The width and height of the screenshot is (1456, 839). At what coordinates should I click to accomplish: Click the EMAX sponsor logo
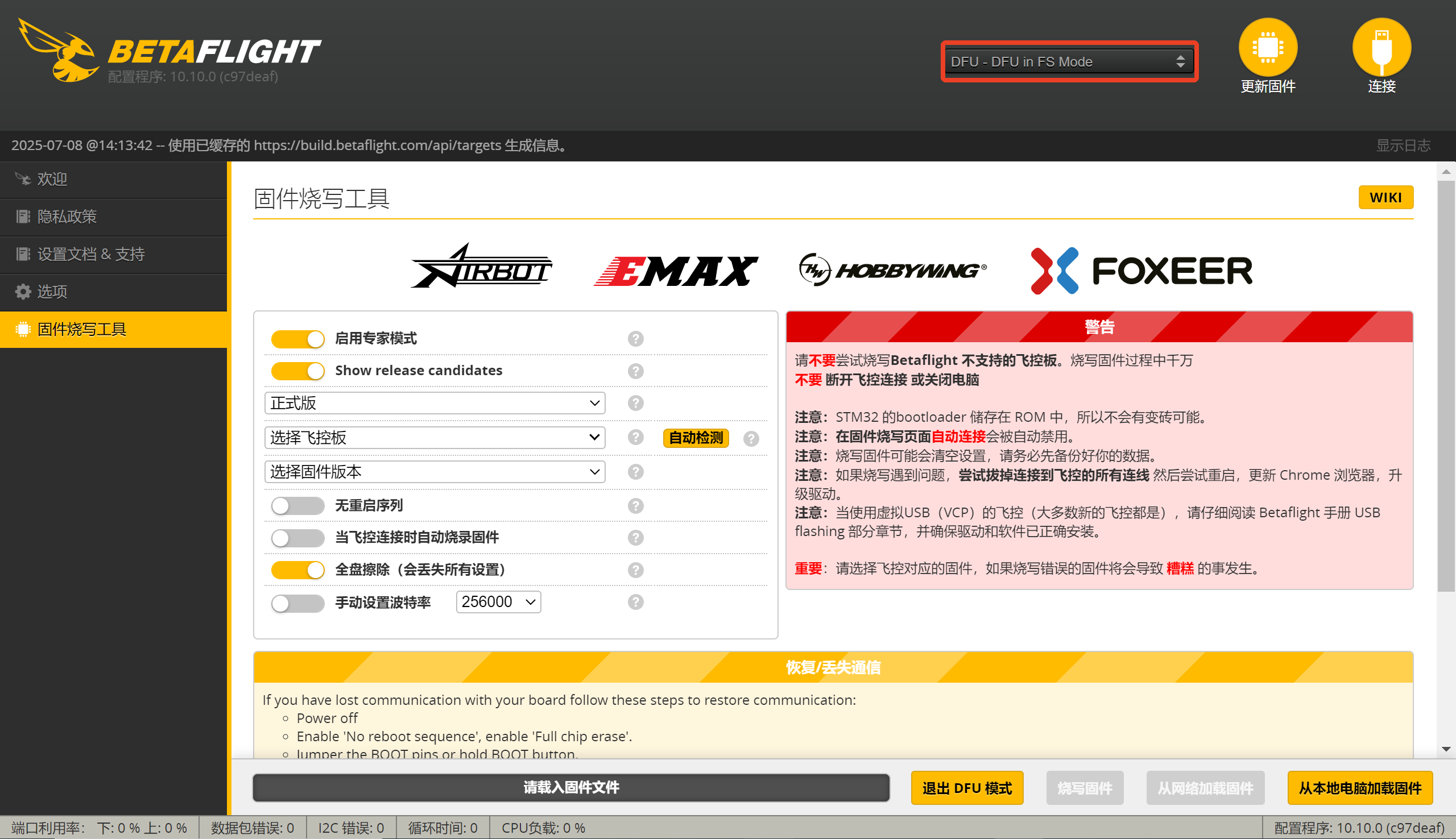tap(676, 271)
